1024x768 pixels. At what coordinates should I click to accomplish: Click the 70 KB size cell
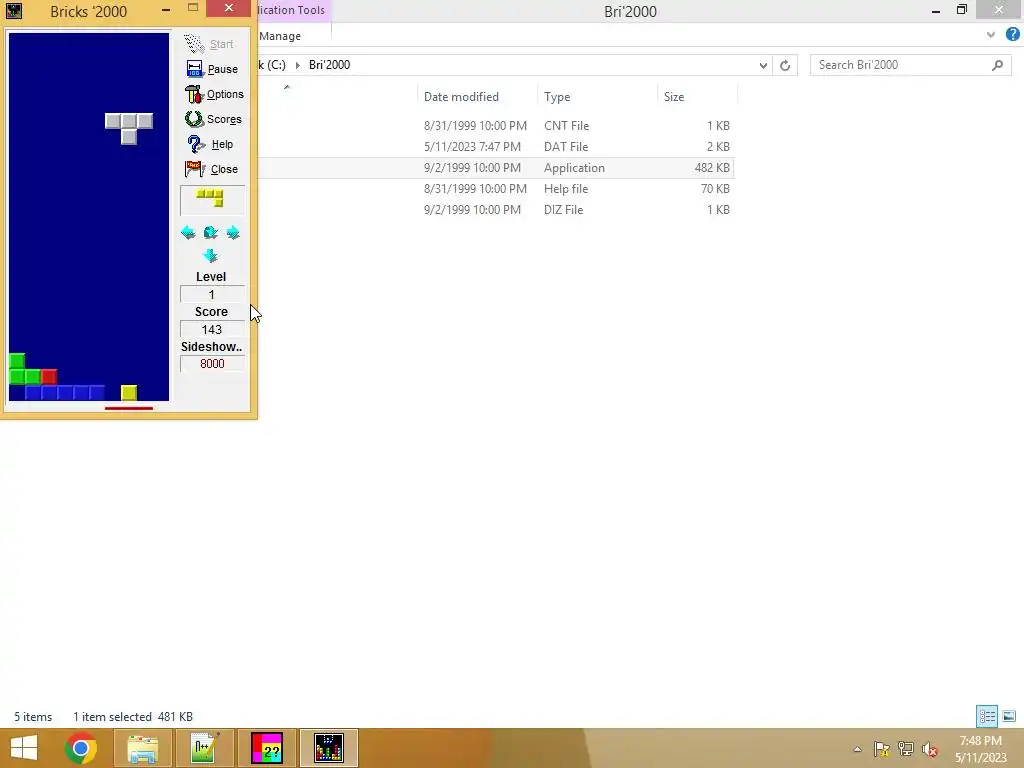click(715, 189)
